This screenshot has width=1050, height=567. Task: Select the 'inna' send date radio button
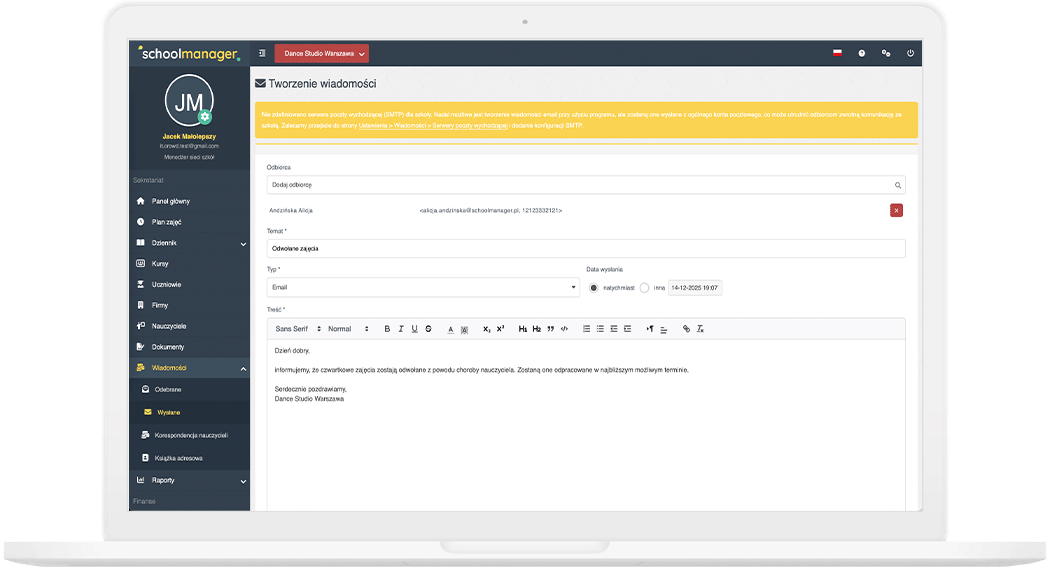[x=645, y=288]
